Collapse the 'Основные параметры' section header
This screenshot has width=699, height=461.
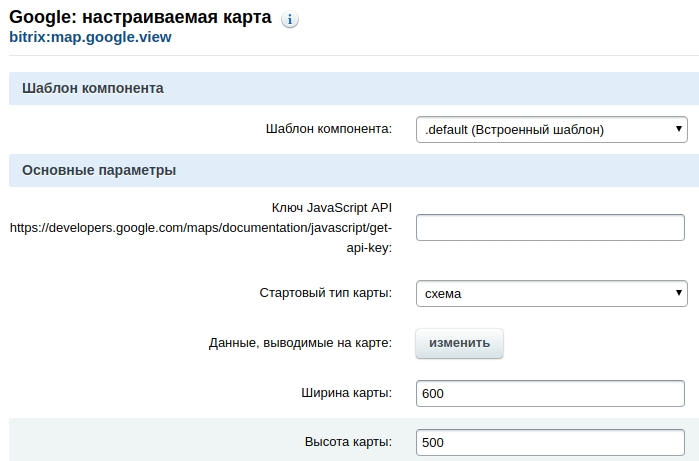click(99, 170)
